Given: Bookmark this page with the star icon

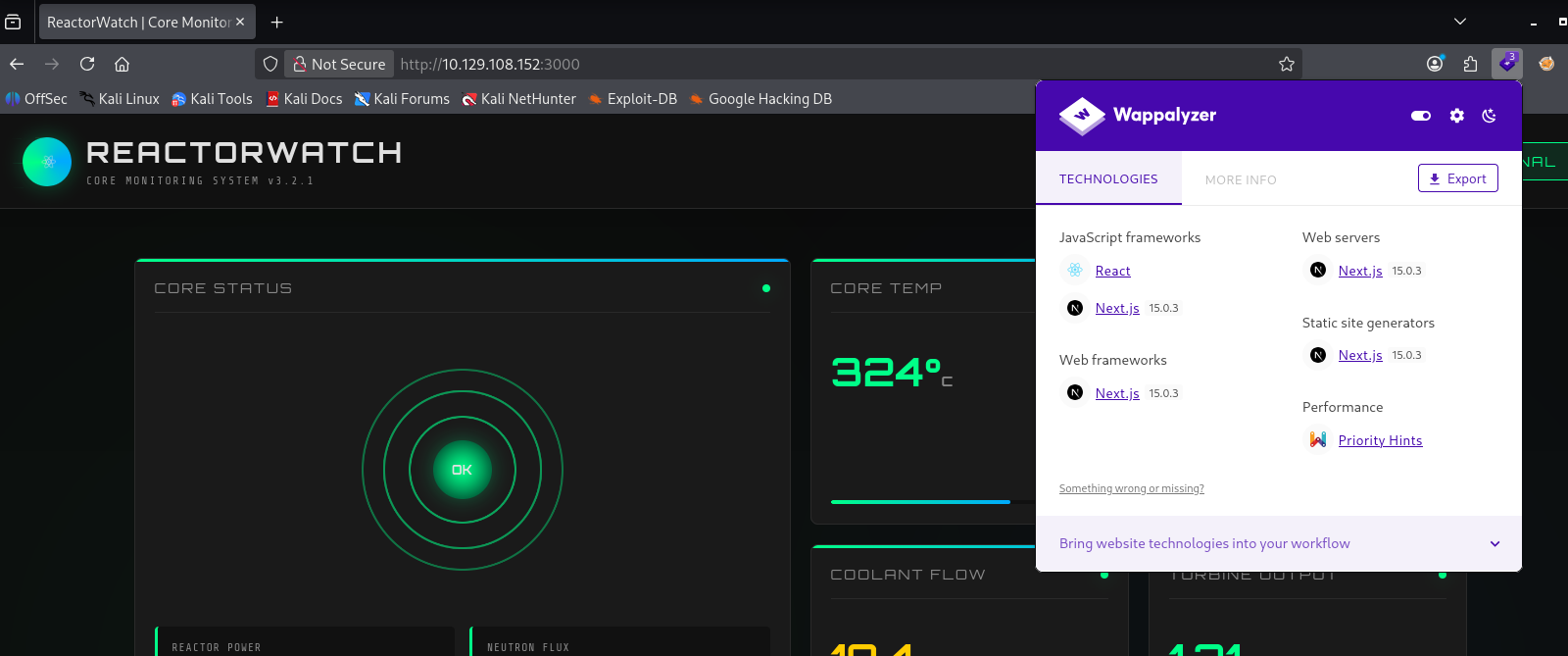Looking at the screenshot, I should 1287,64.
